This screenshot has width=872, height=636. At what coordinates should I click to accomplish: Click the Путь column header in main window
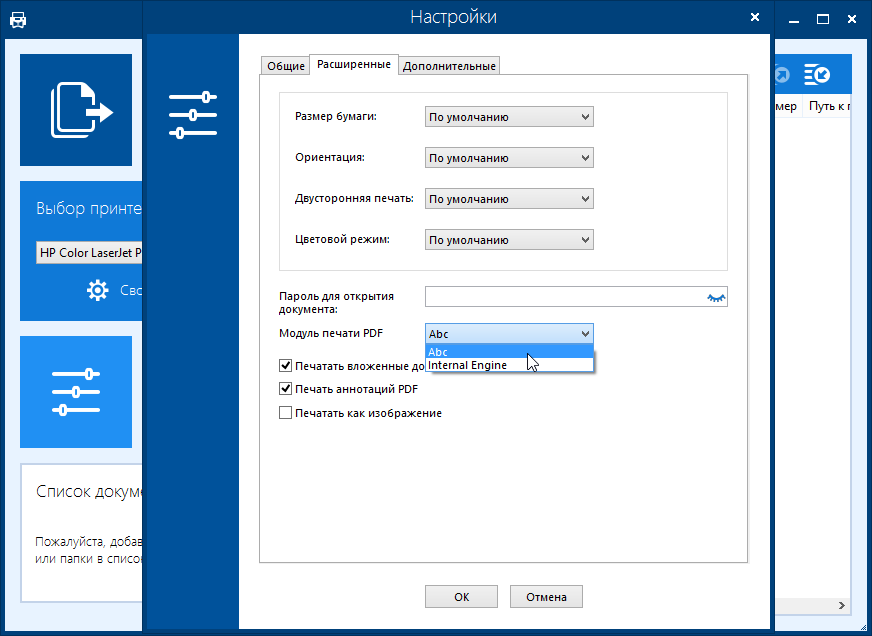click(828, 106)
